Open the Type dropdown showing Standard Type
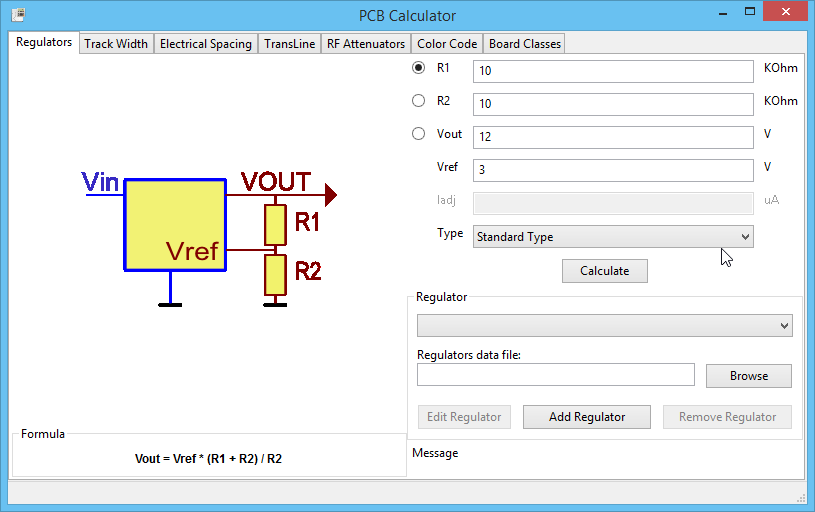Screen dimensions: 815x512 613,237
